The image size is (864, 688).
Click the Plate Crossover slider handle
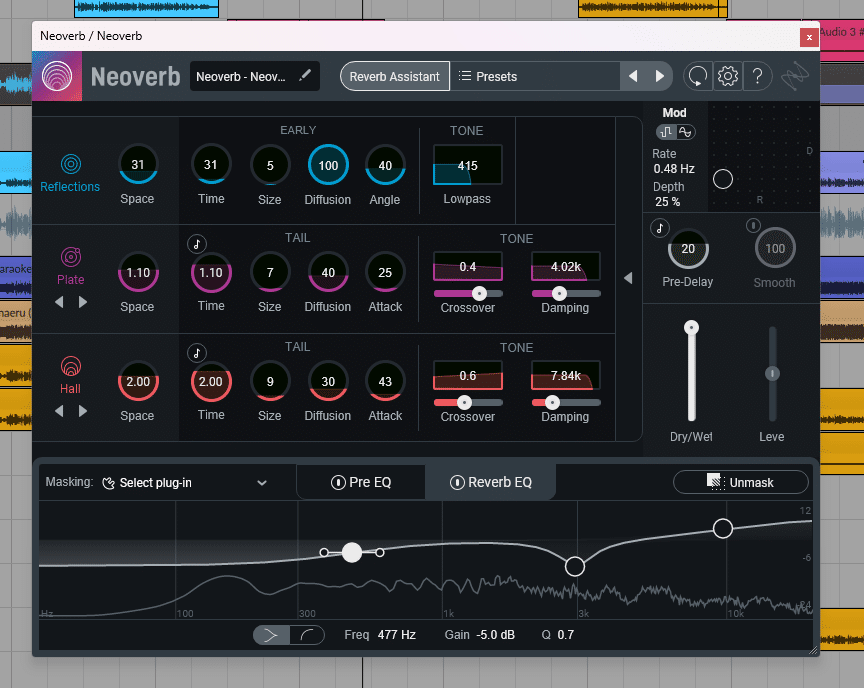pyautogui.click(x=479, y=294)
